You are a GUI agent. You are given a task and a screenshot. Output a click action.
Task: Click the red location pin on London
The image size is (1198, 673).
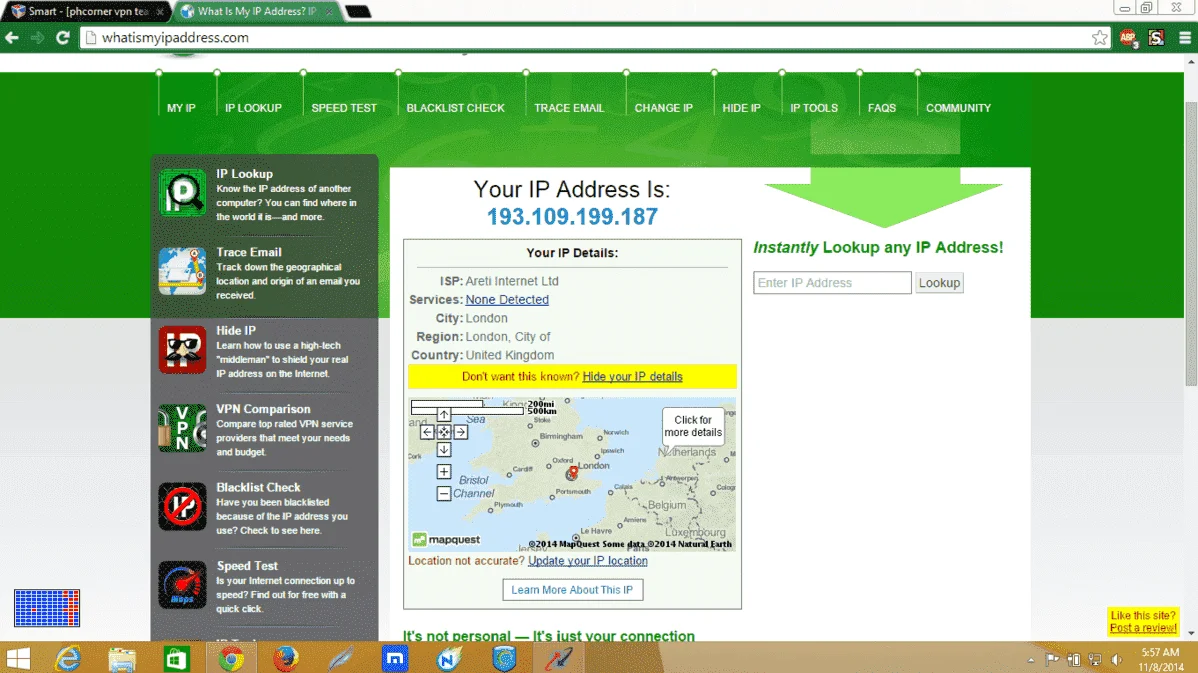click(573, 473)
